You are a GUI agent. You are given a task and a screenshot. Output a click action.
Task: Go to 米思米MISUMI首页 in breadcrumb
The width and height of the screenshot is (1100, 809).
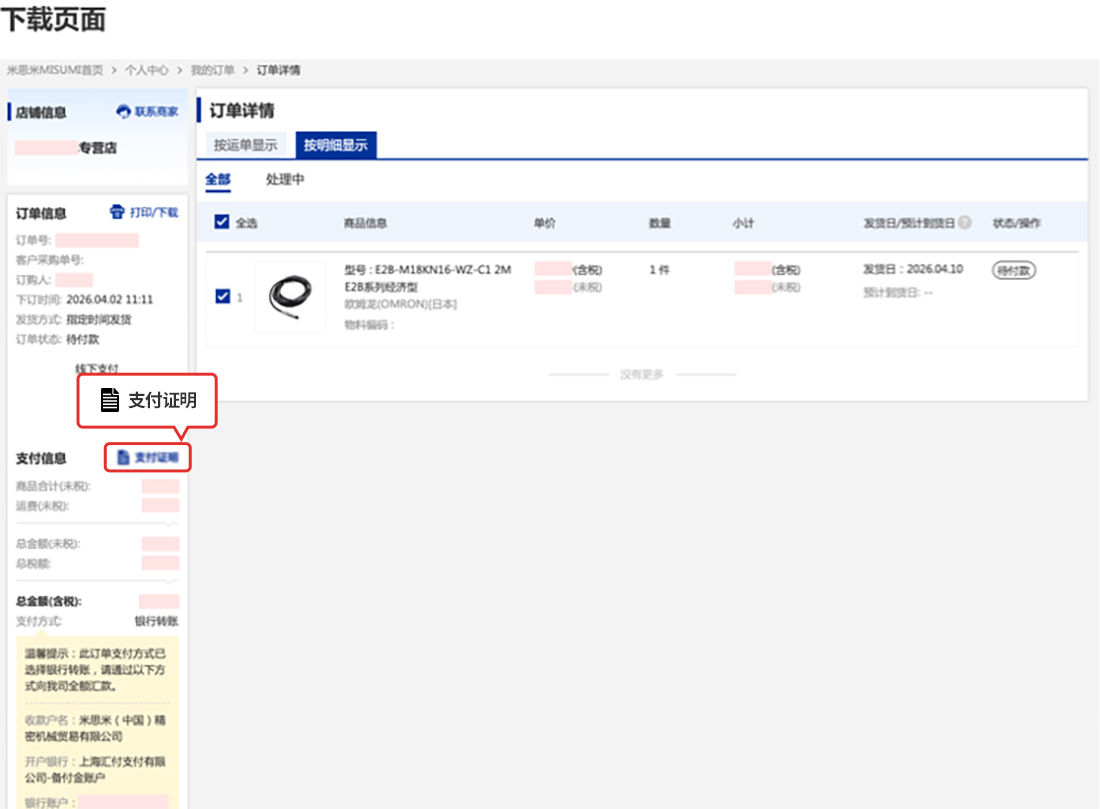[55, 70]
